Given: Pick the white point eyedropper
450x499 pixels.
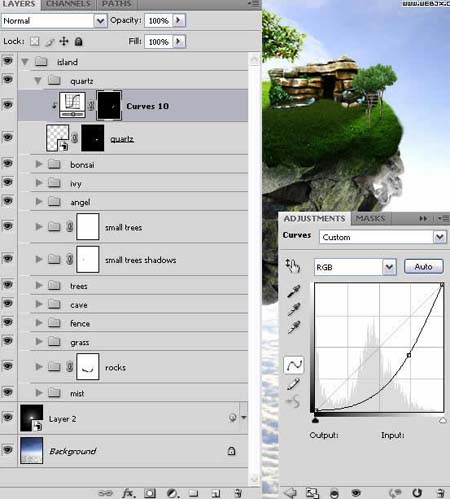Looking at the screenshot, I should coord(293,327).
